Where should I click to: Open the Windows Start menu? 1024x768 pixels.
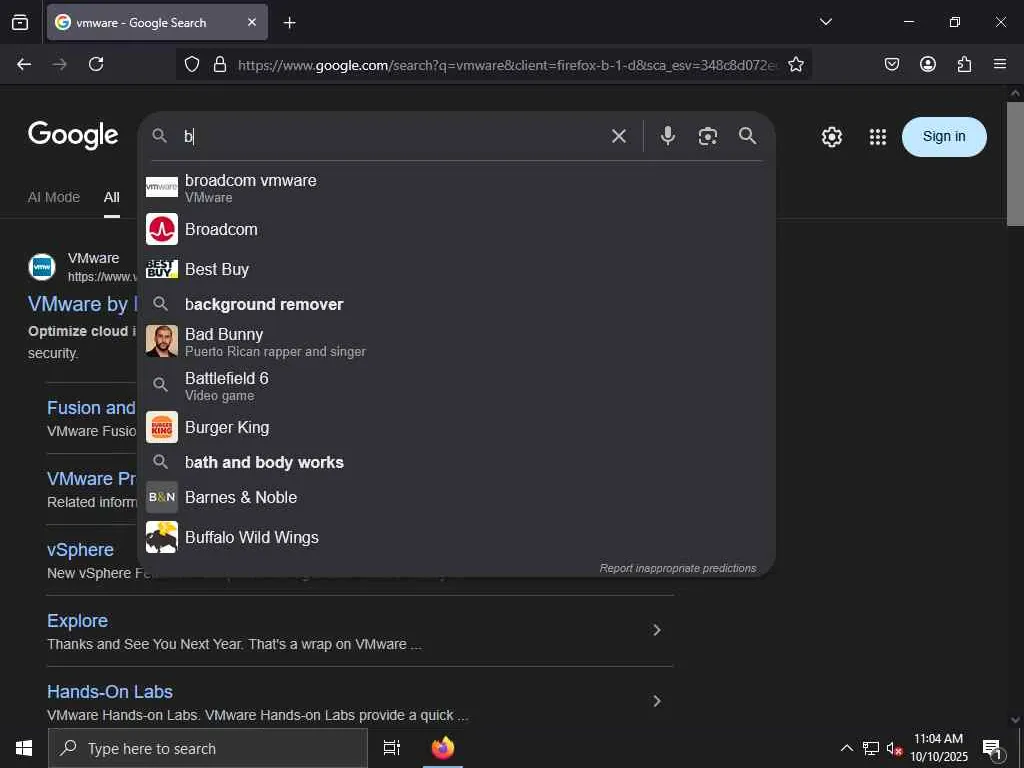coord(24,748)
